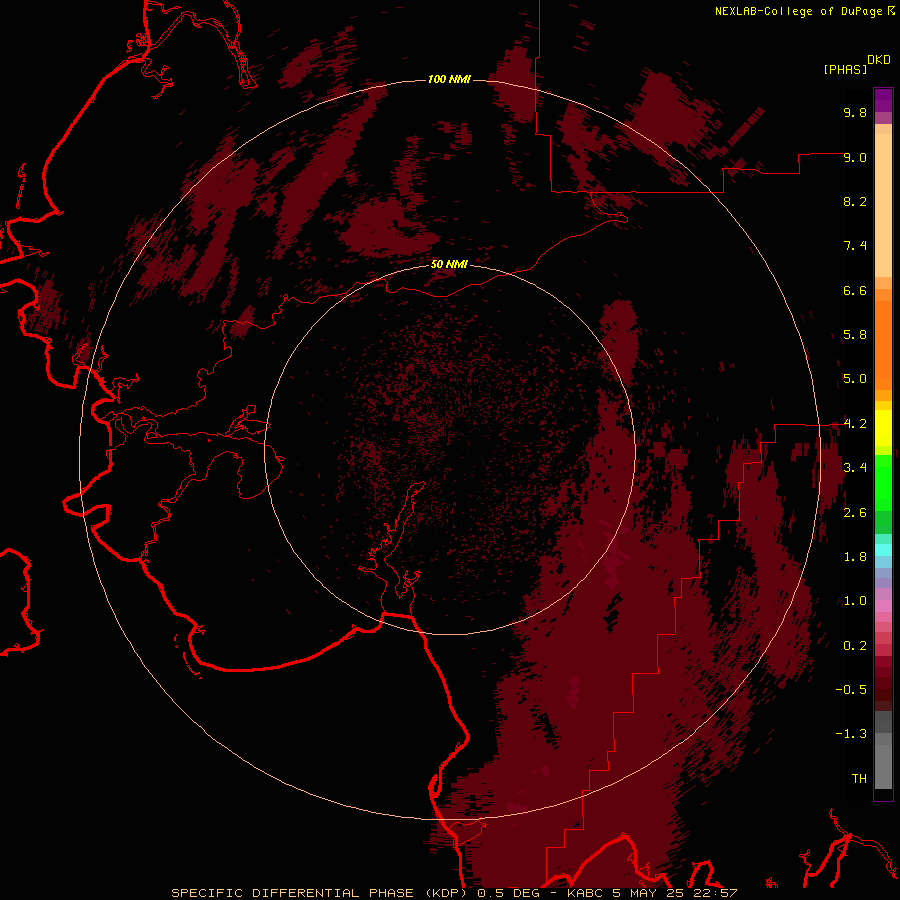Click the bright green band of color bar
The height and width of the screenshot is (900, 900).
[883, 483]
